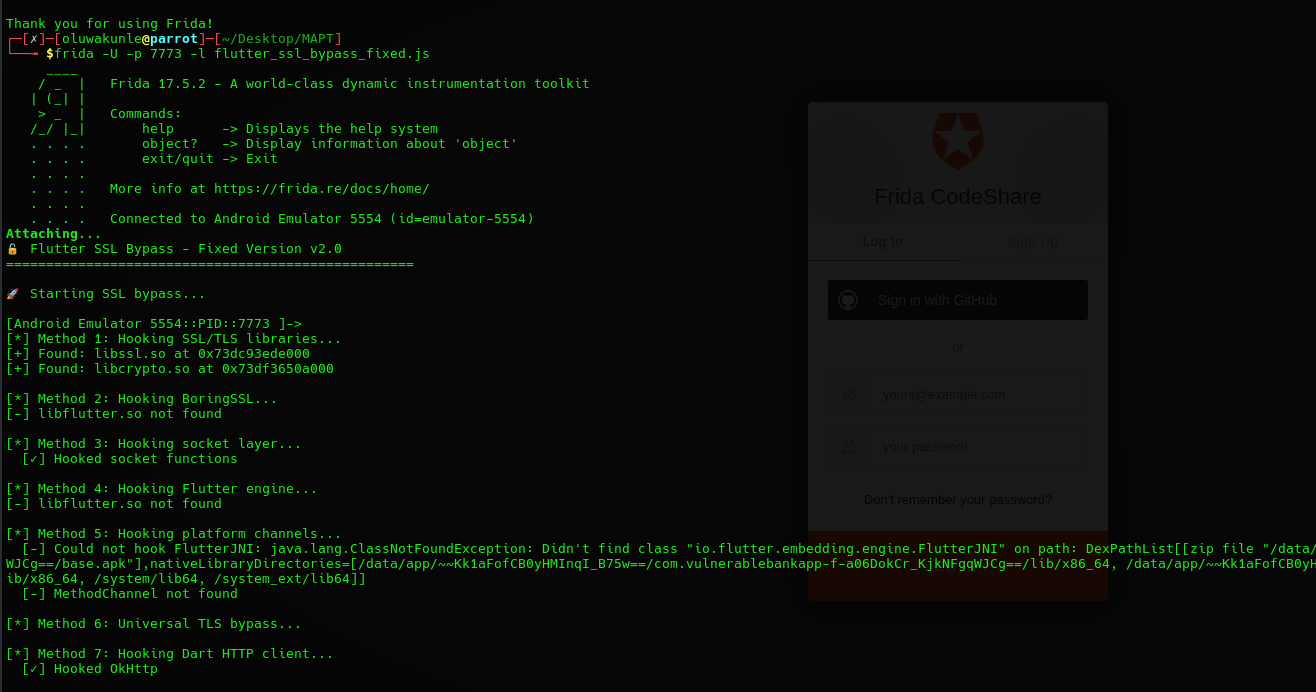
Task: Click the Hooked OkHttp line
Action: pos(90,669)
